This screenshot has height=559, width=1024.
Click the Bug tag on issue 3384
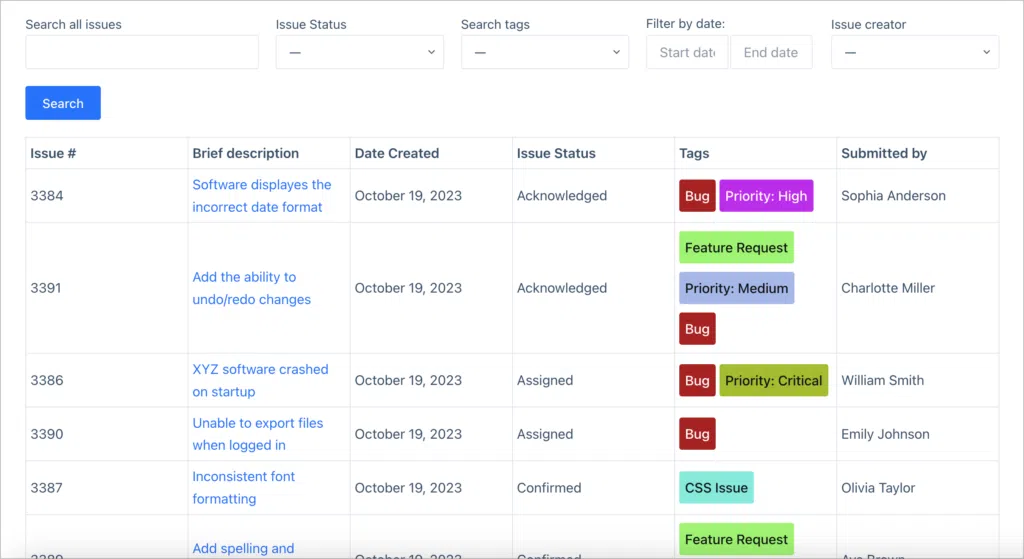point(697,196)
